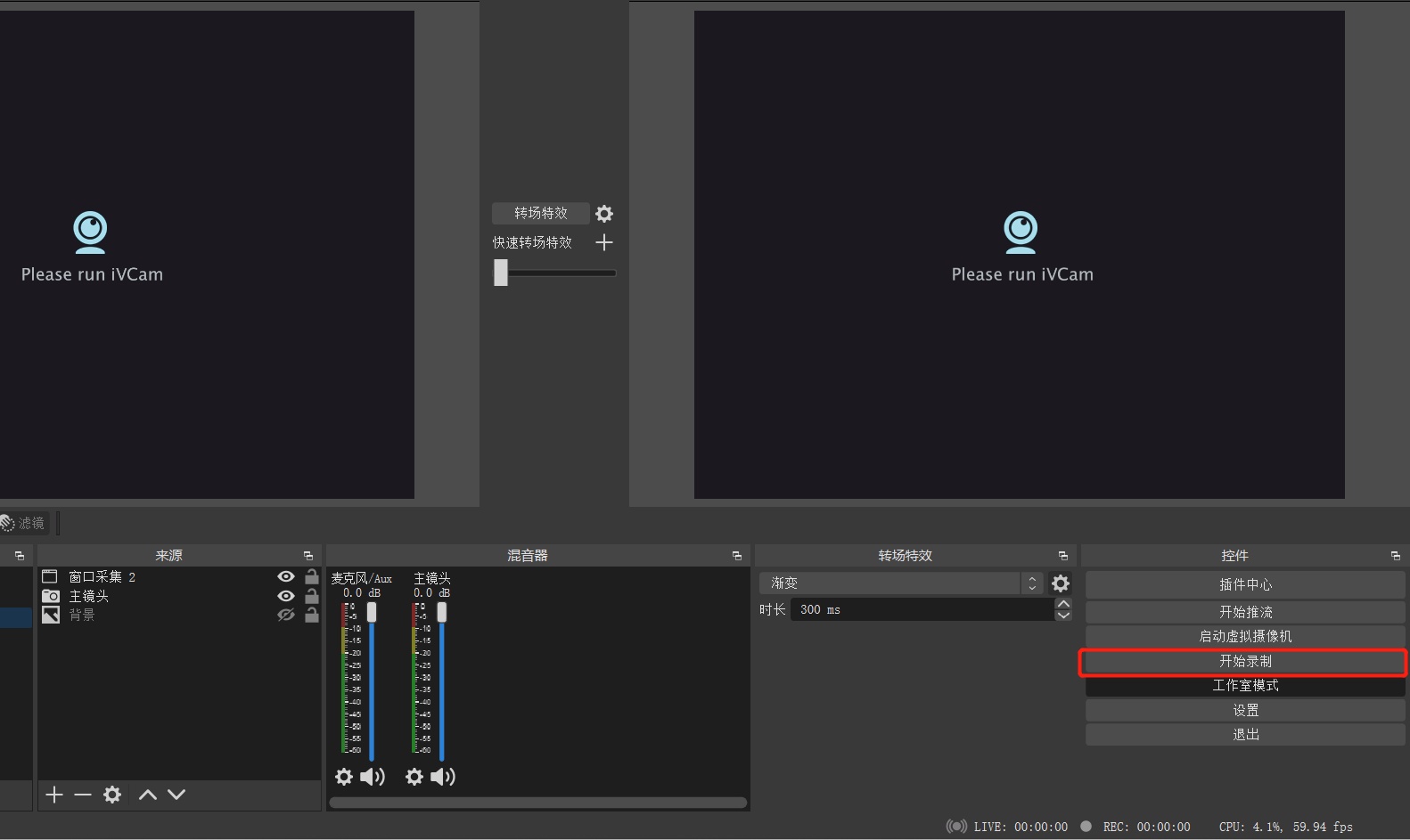Viewport: 1410px width, 840px height.
Task: Click the 麦克风/Aux volume fader
Action: [372, 613]
